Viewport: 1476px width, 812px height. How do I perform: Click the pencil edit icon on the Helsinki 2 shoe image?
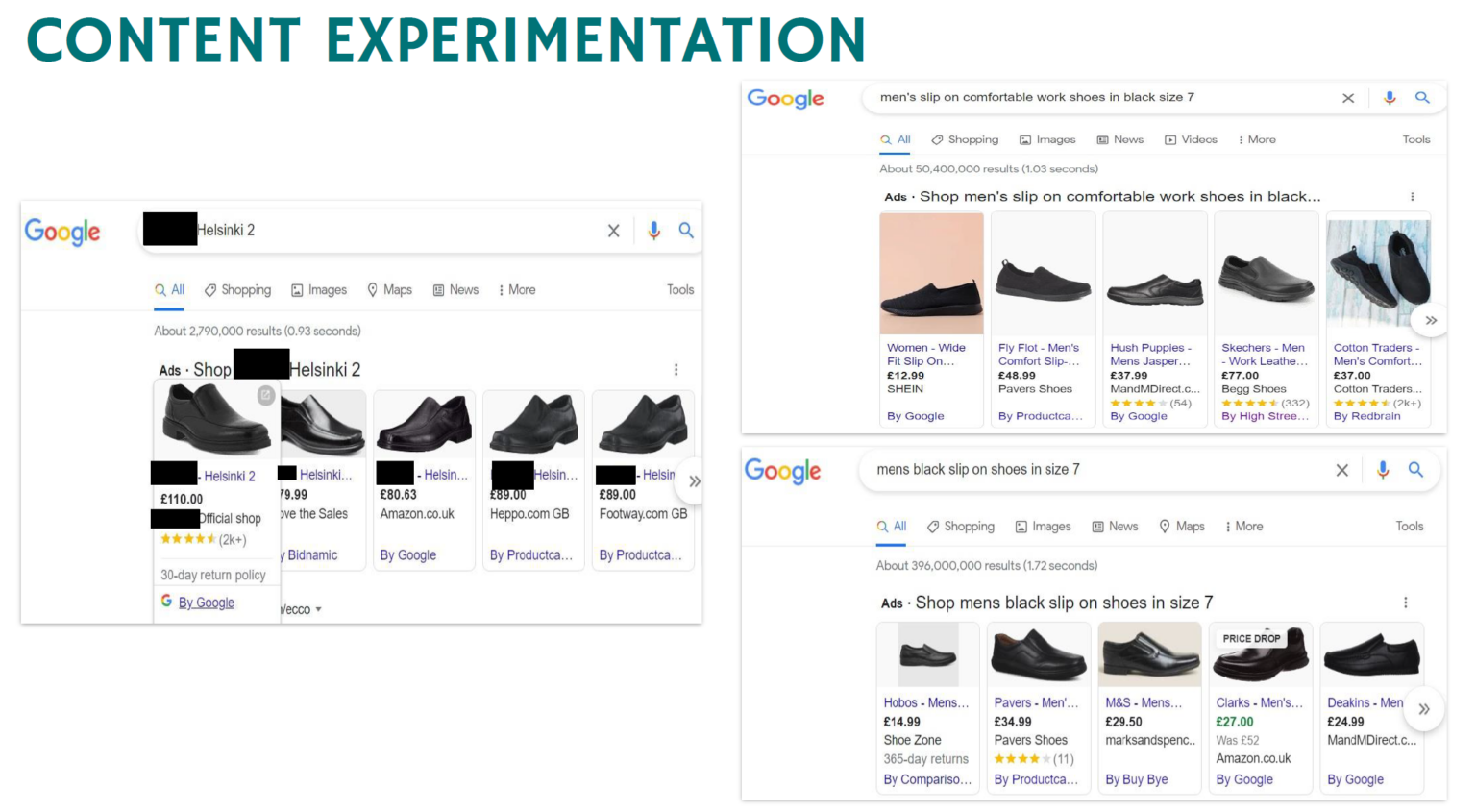[x=266, y=396]
